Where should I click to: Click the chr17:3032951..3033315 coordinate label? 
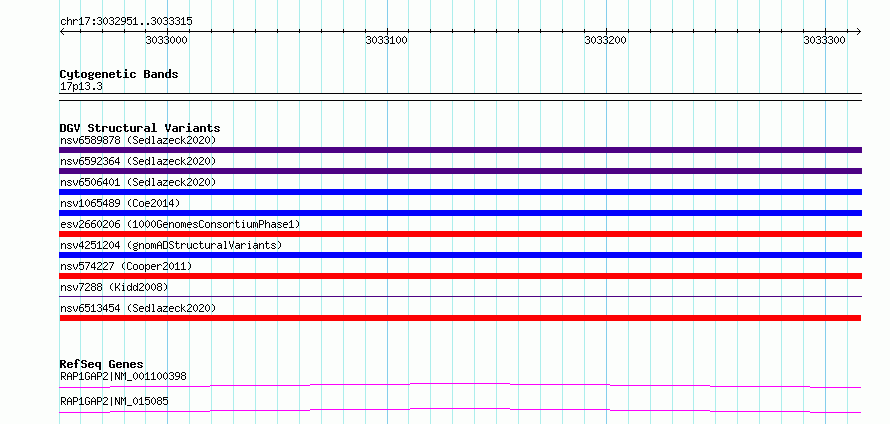126,21
